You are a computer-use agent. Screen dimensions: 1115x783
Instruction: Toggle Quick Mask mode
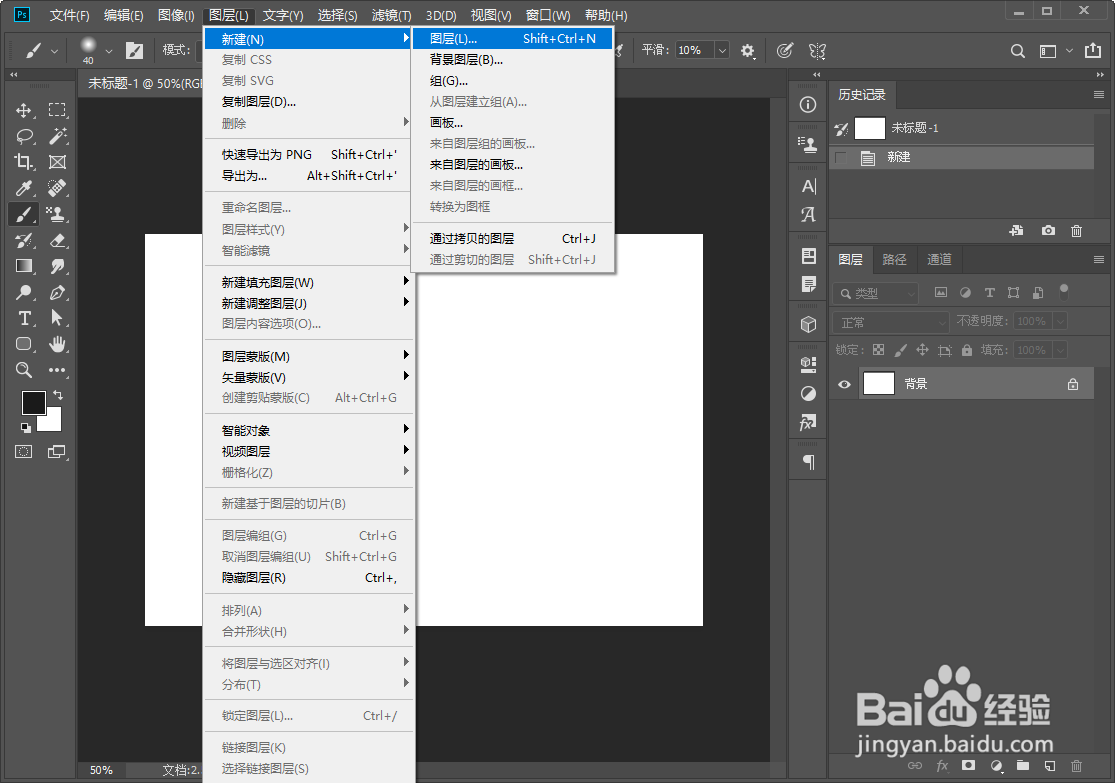23,452
